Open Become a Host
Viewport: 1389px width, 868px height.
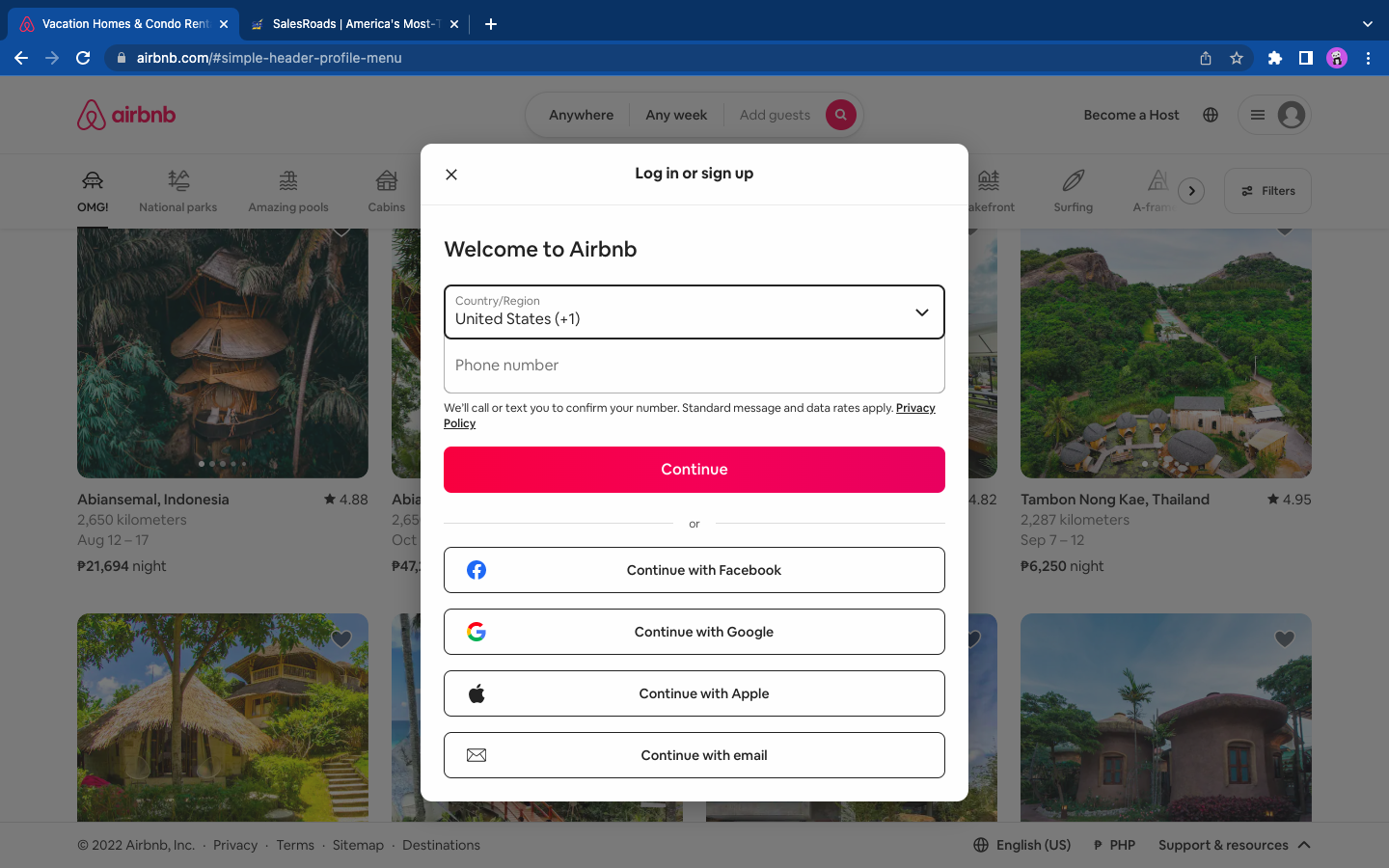point(1131,115)
